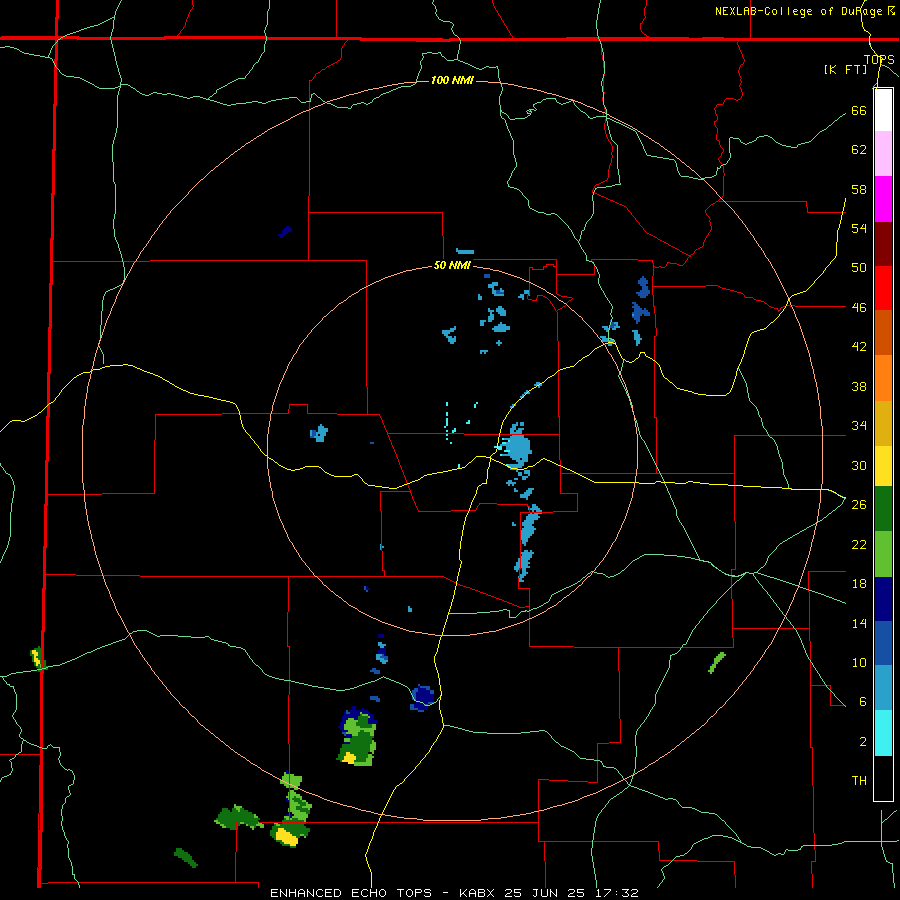Select the light green band near 22
Screen dimensions: 900x900
[x=883, y=554]
